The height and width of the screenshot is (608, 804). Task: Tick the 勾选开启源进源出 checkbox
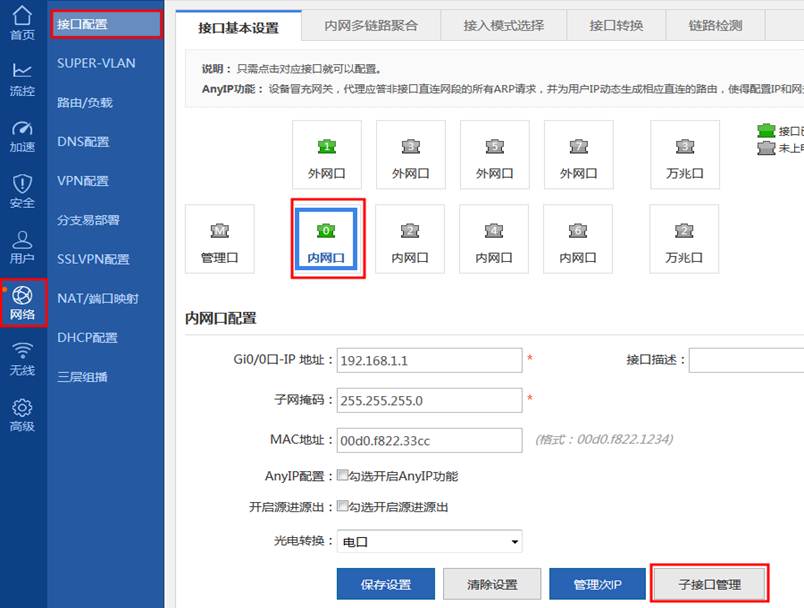(343, 507)
